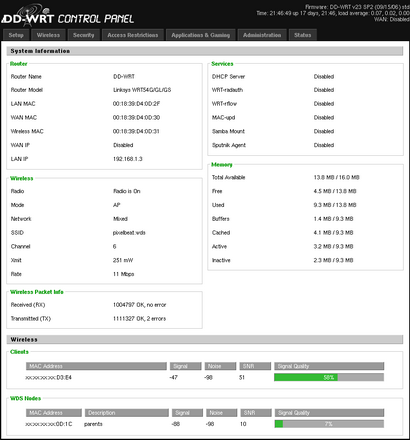410x440 pixels.
Task: Click the Cached memory 4.1 MB value
Action: pos(333,233)
